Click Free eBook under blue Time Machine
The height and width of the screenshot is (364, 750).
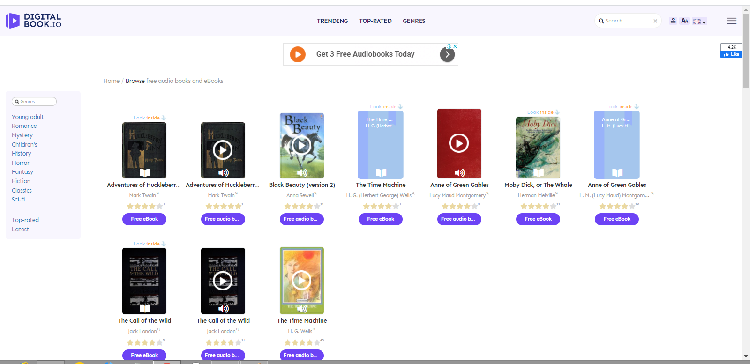(381, 219)
